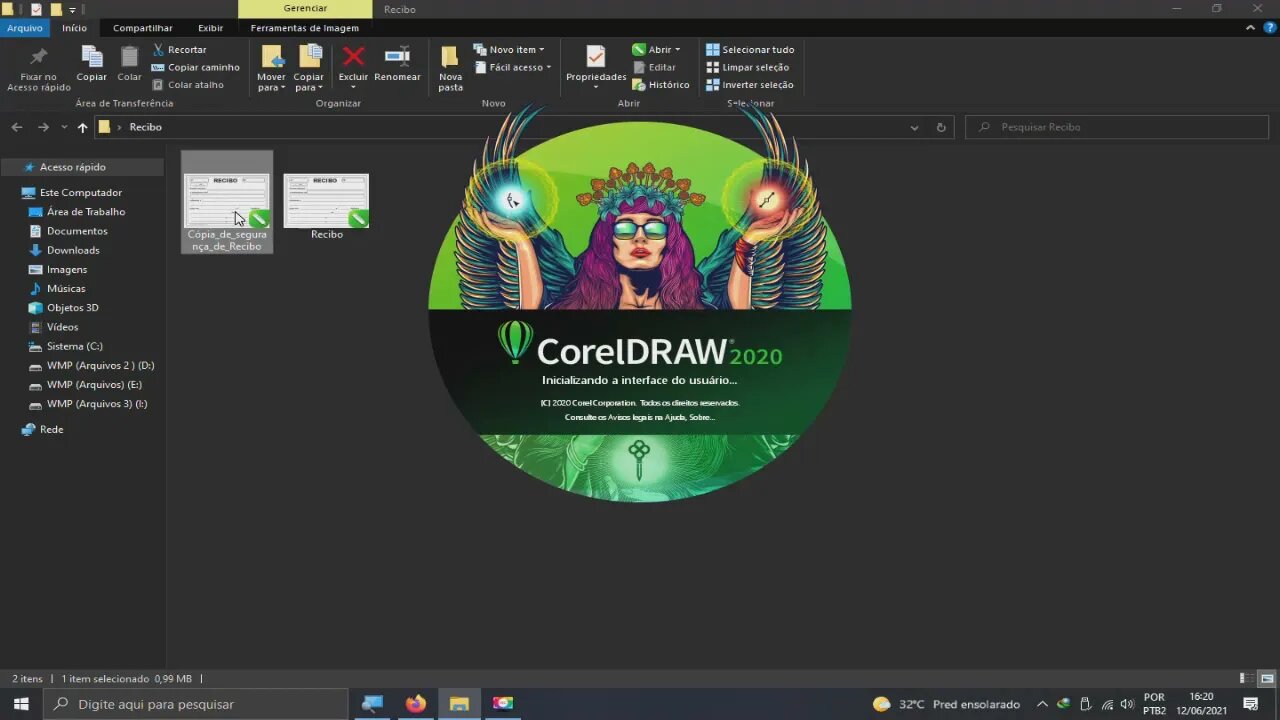Click the taskbar search box
Image resolution: width=1280 pixels, height=720 pixels.
click(196, 704)
